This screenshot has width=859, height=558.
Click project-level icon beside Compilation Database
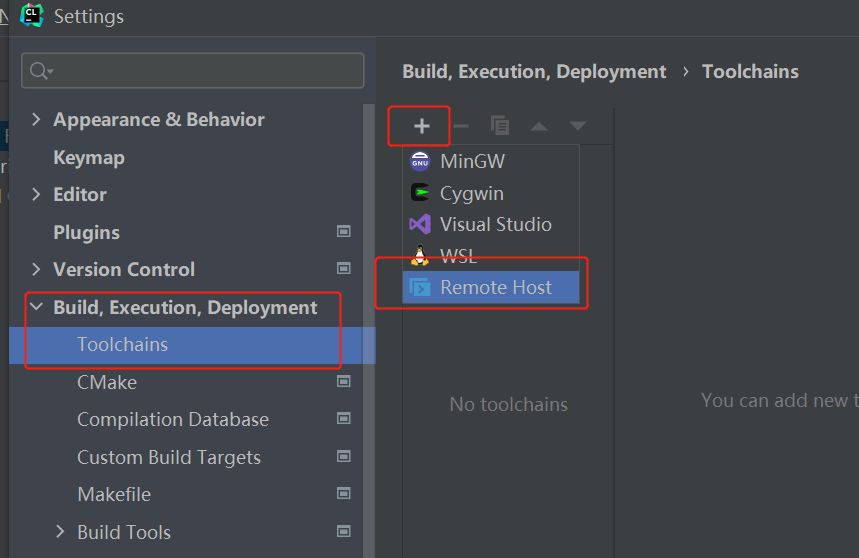(x=343, y=419)
